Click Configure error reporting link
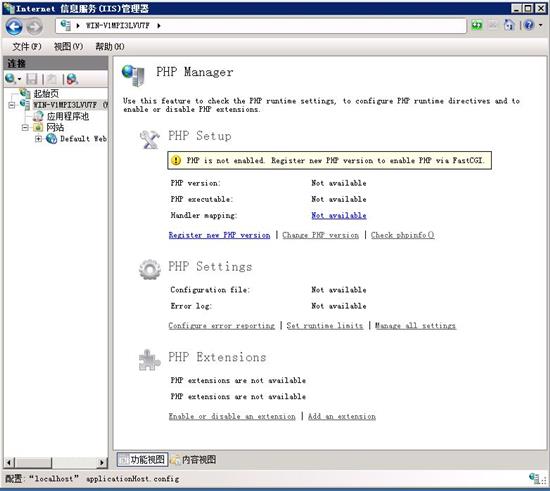Screen dimensions: 550x491 click(x=222, y=326)
